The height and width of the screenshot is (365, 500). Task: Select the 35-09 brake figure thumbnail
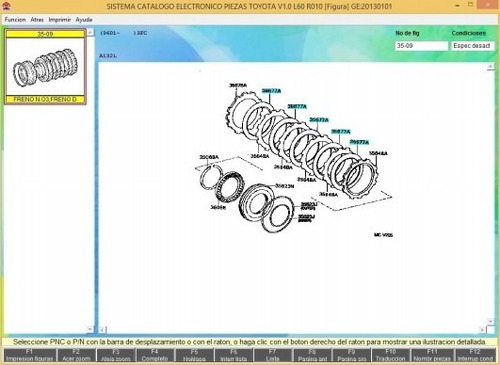pyautogui.click(x=45, y=67)
